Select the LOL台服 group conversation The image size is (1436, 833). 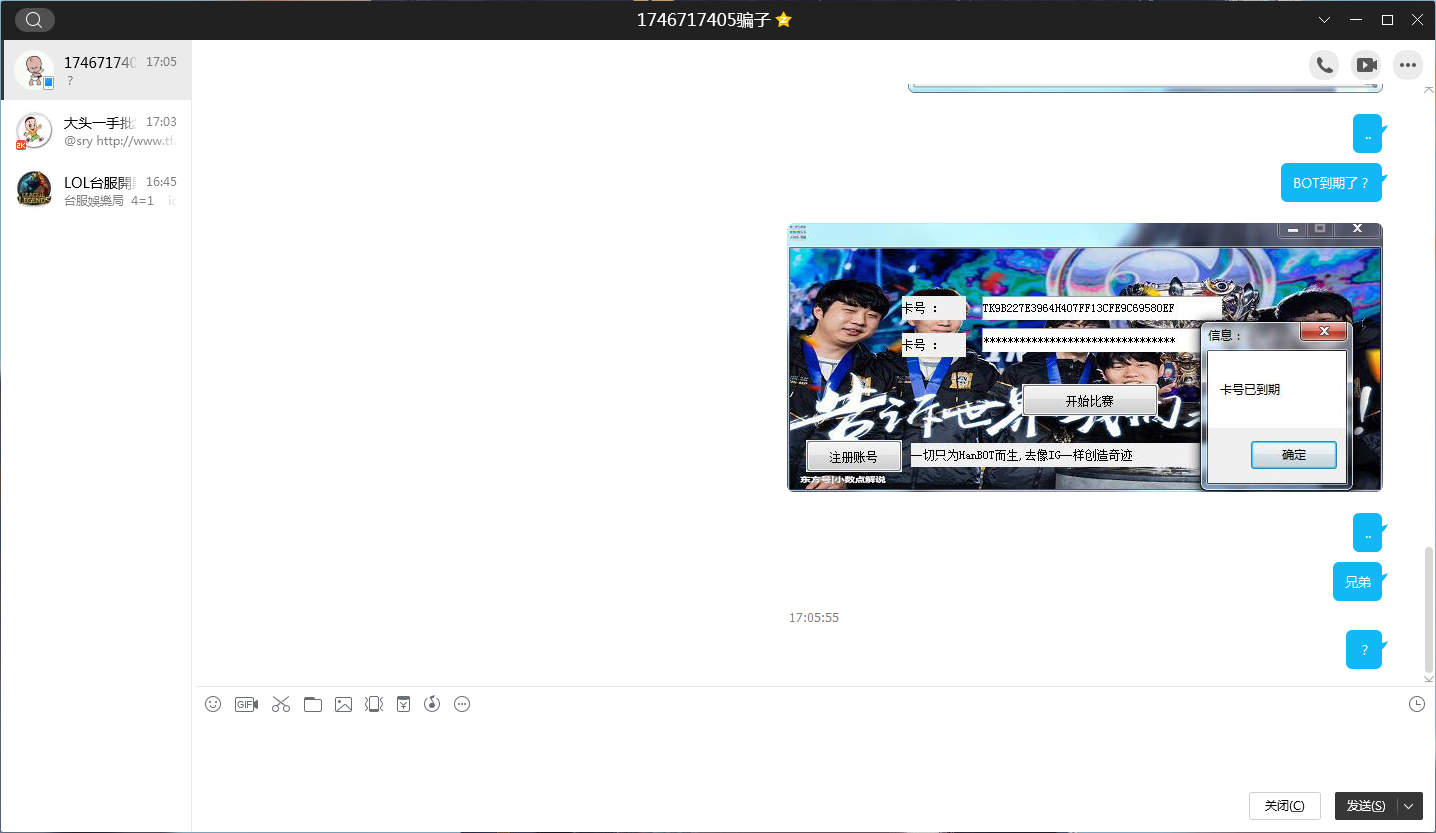coord(96,190)
